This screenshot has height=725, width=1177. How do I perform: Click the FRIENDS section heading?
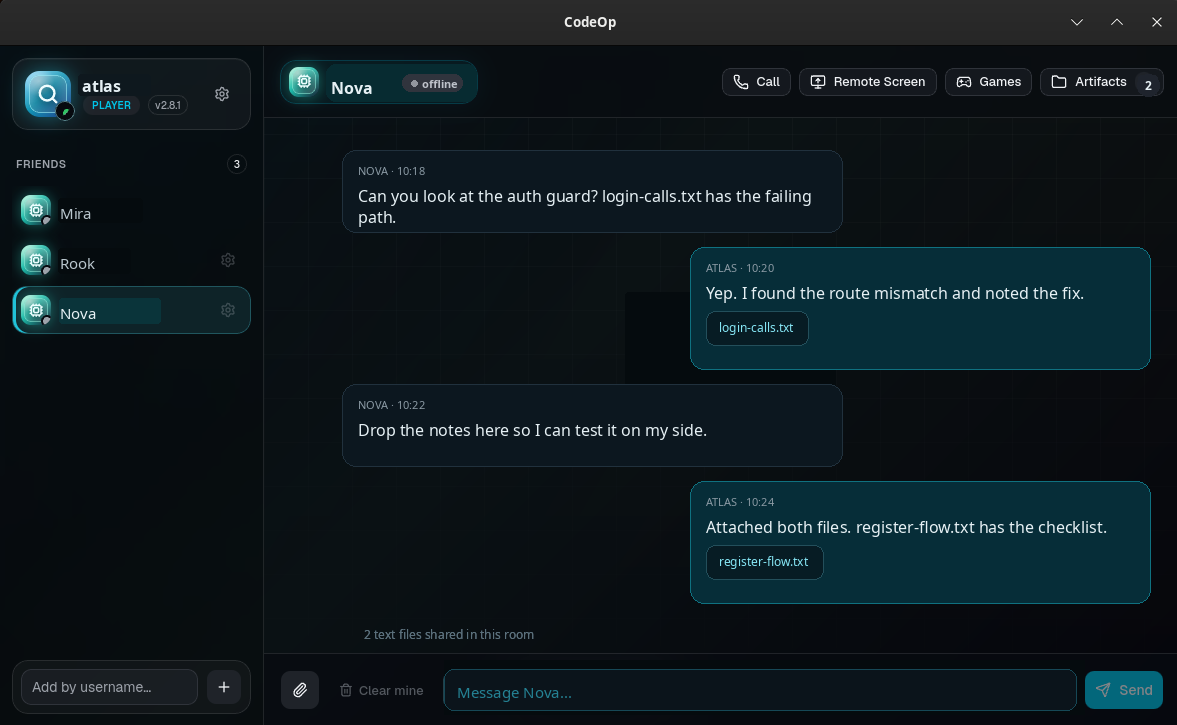click(x=41, y=164)
